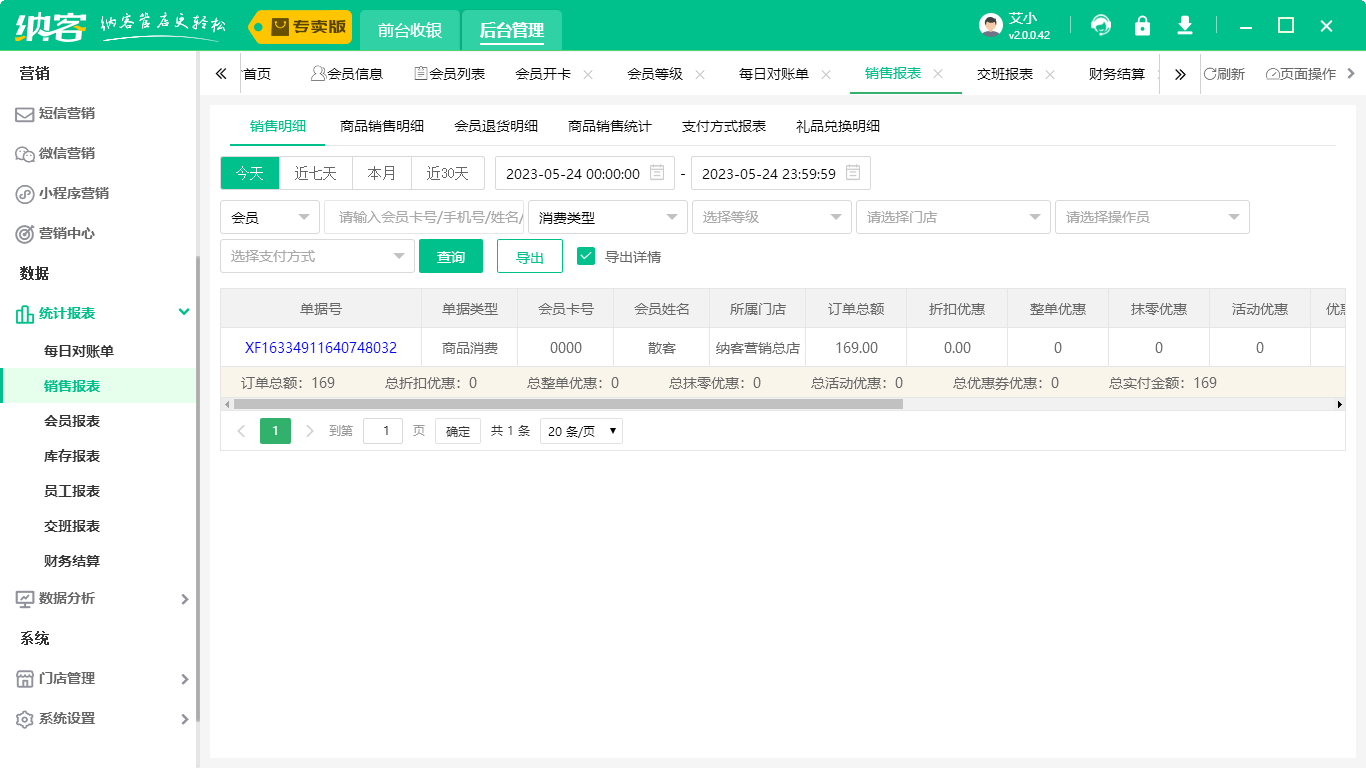The width and height of the screenshot is (1366, 768).
Task: Click page number 1 button
Action: pyautogui.click(x=275, y=431)
